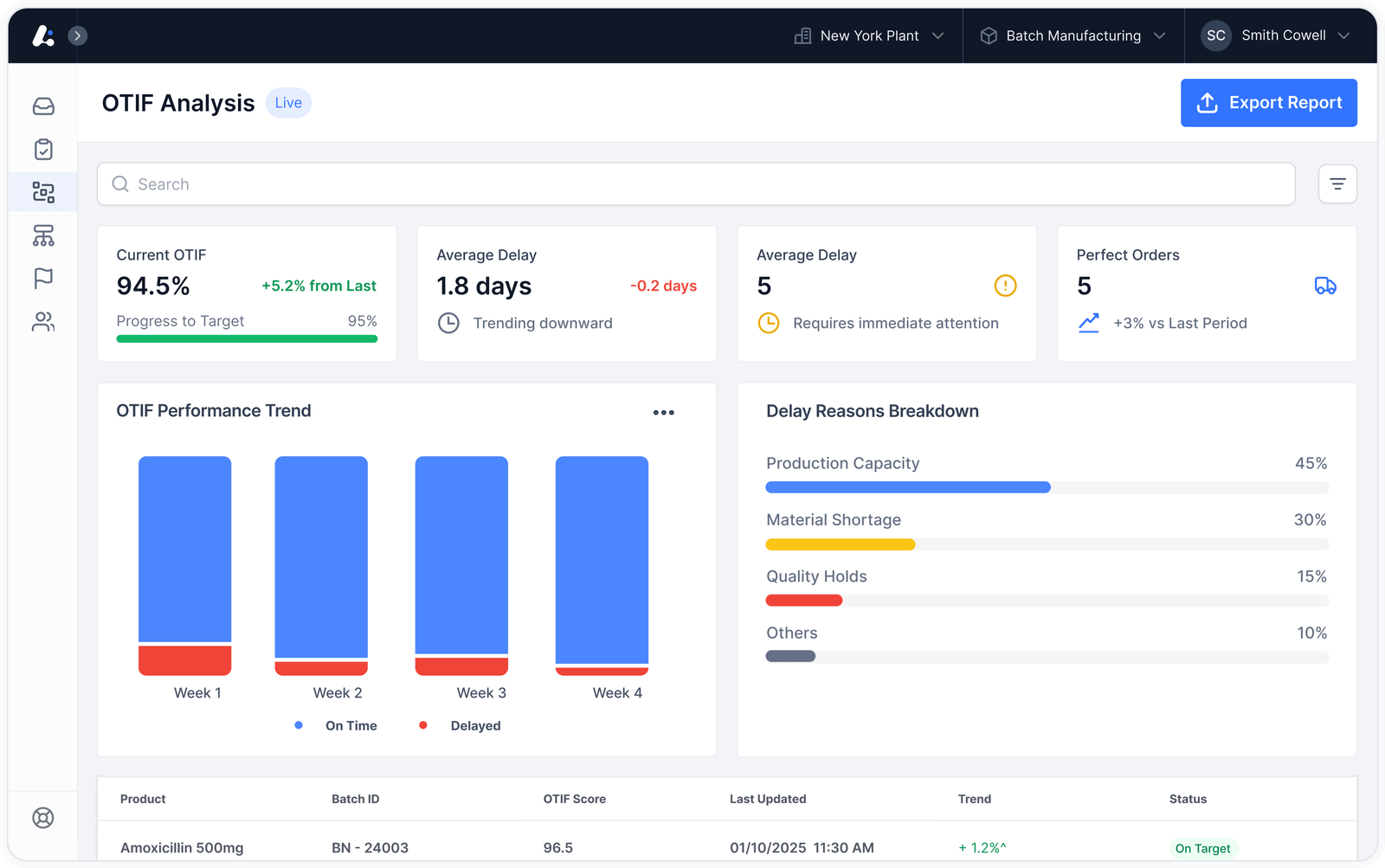Open the flag icon in sidebar

tap(43, 278)
